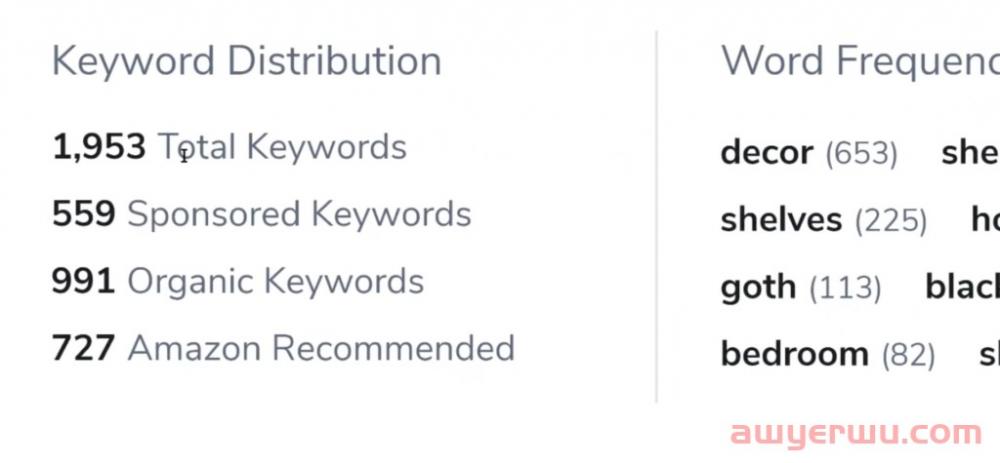Select the 991 Organic Keywords entry
The width and height of the screenshot is (1000, 463).
pos(238,281)
